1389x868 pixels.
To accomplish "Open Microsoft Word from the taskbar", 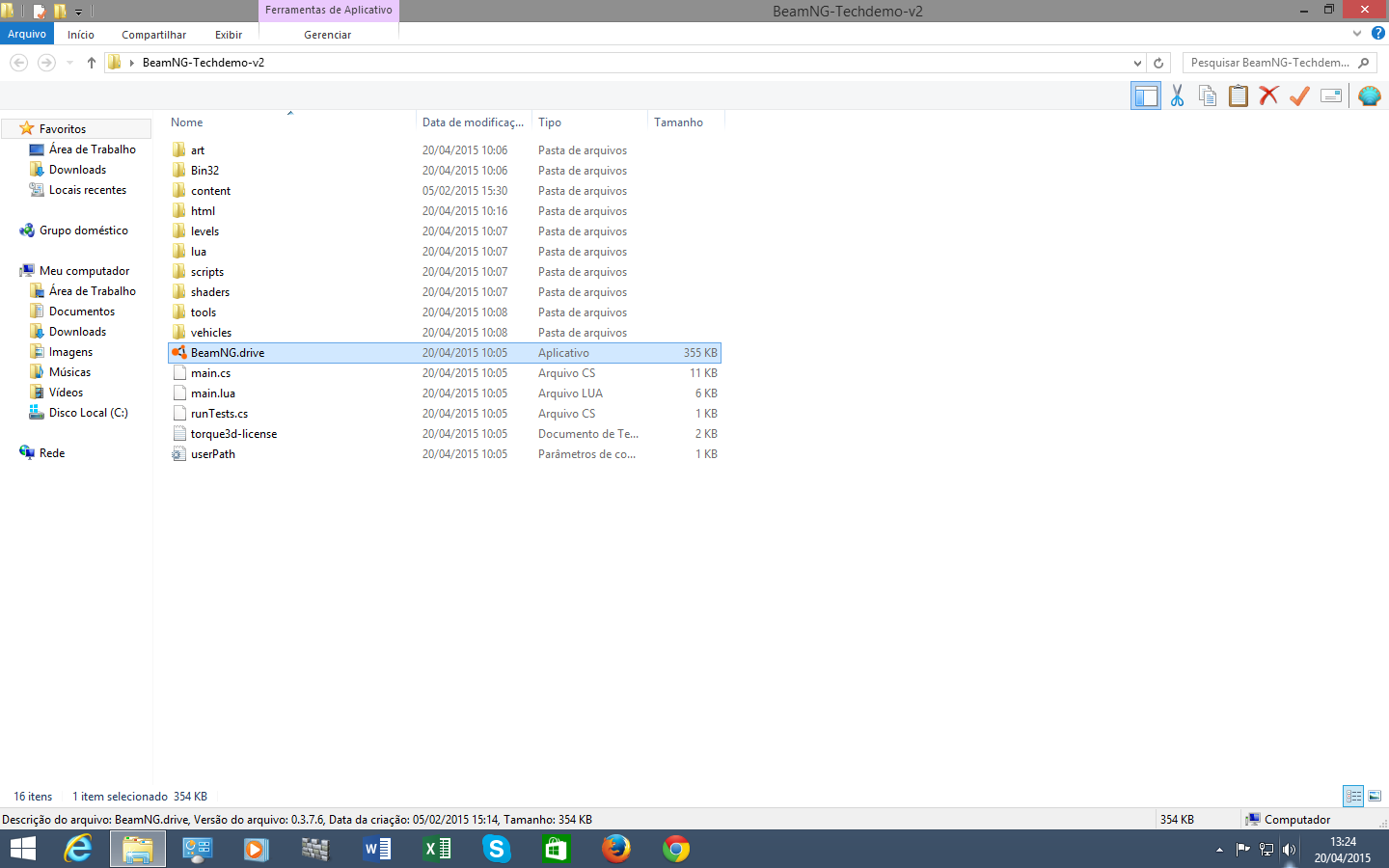I will tap(376, 849).
